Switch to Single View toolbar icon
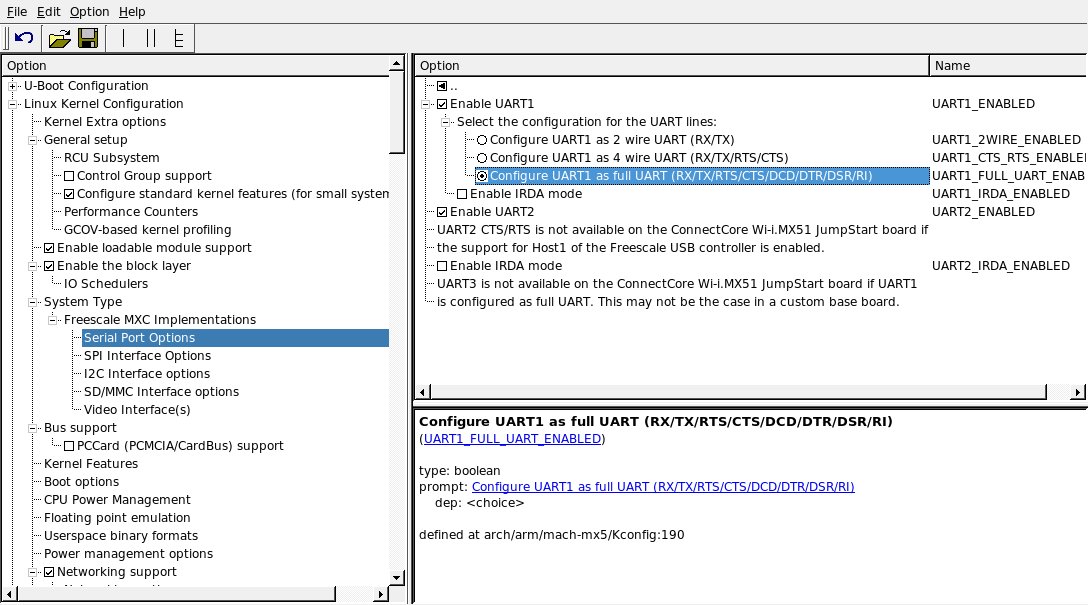Screen dimensions: 1088x605 tap(124, 39)
